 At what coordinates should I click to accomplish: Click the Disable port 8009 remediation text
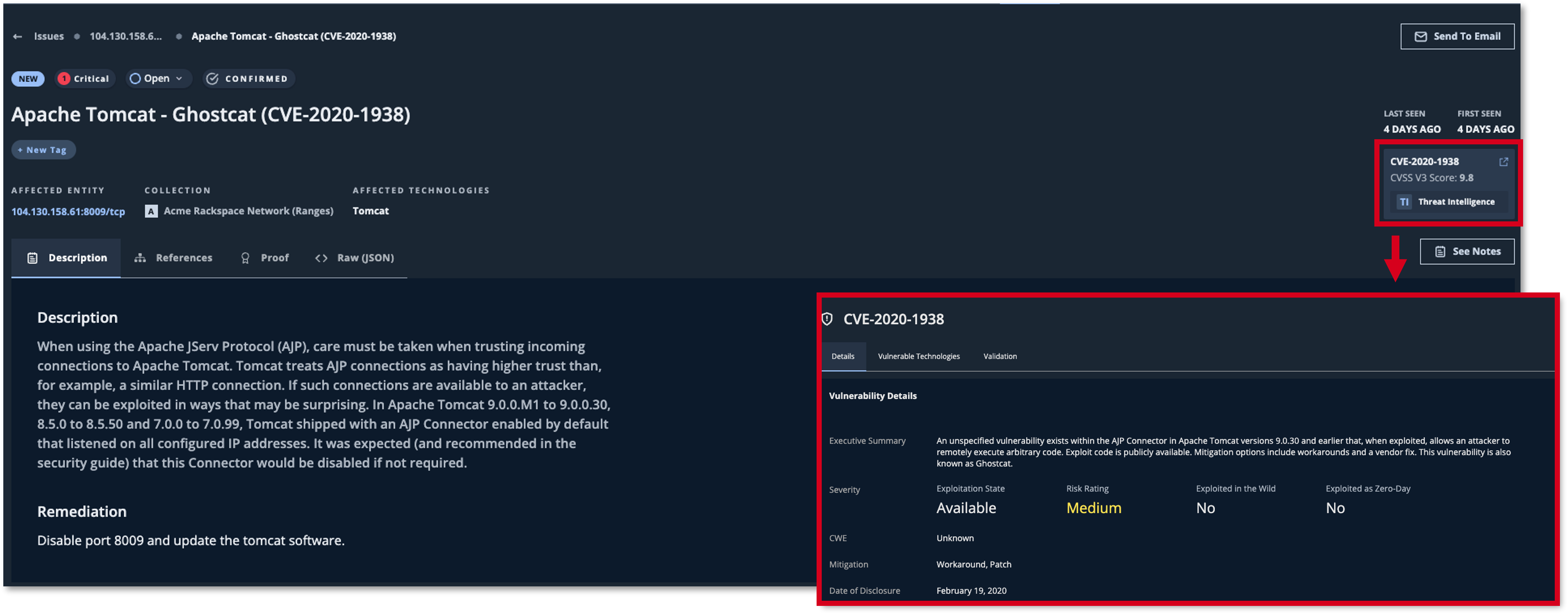click(x=190, y=541)
